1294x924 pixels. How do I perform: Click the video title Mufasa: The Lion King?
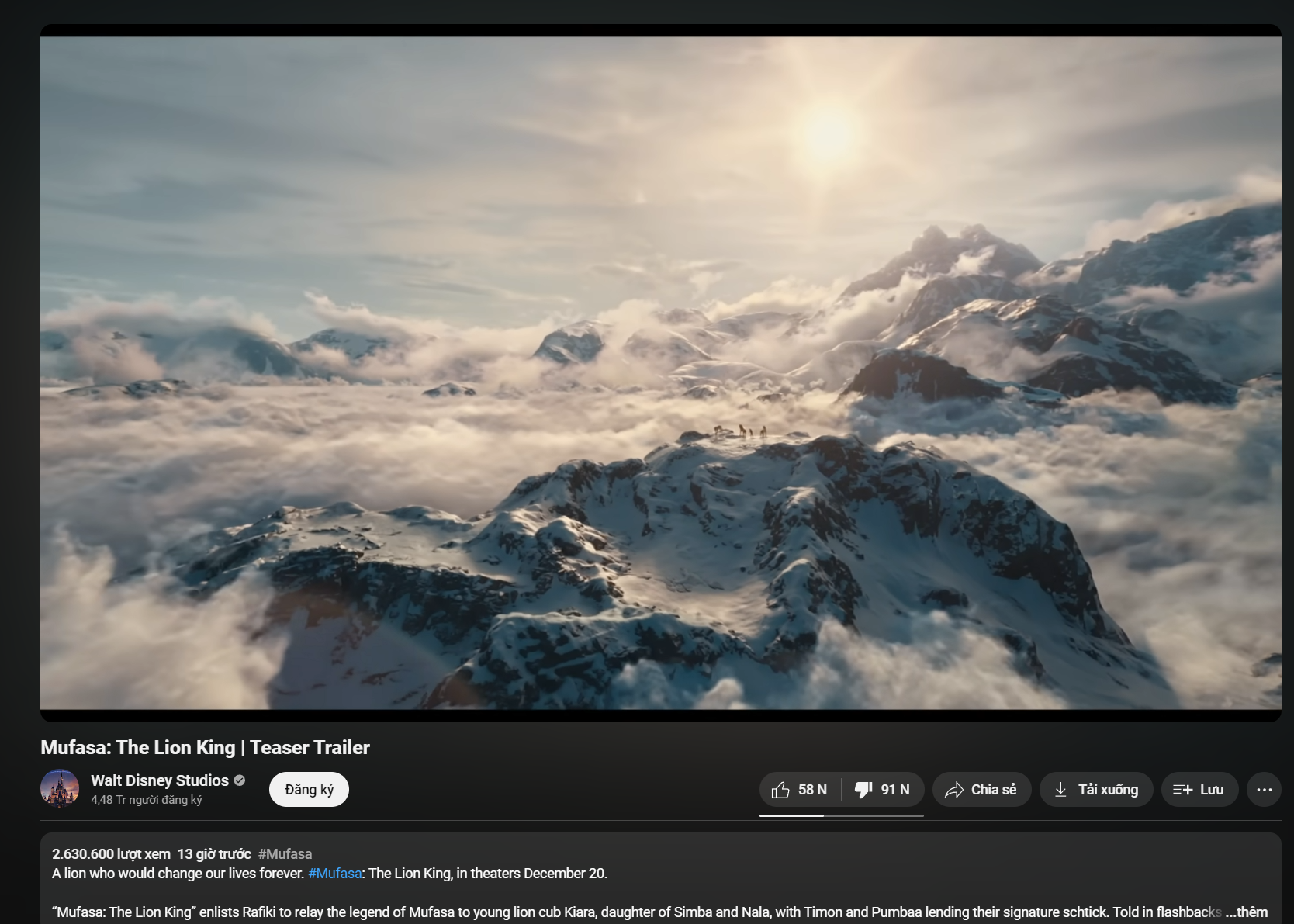point(205,747)
